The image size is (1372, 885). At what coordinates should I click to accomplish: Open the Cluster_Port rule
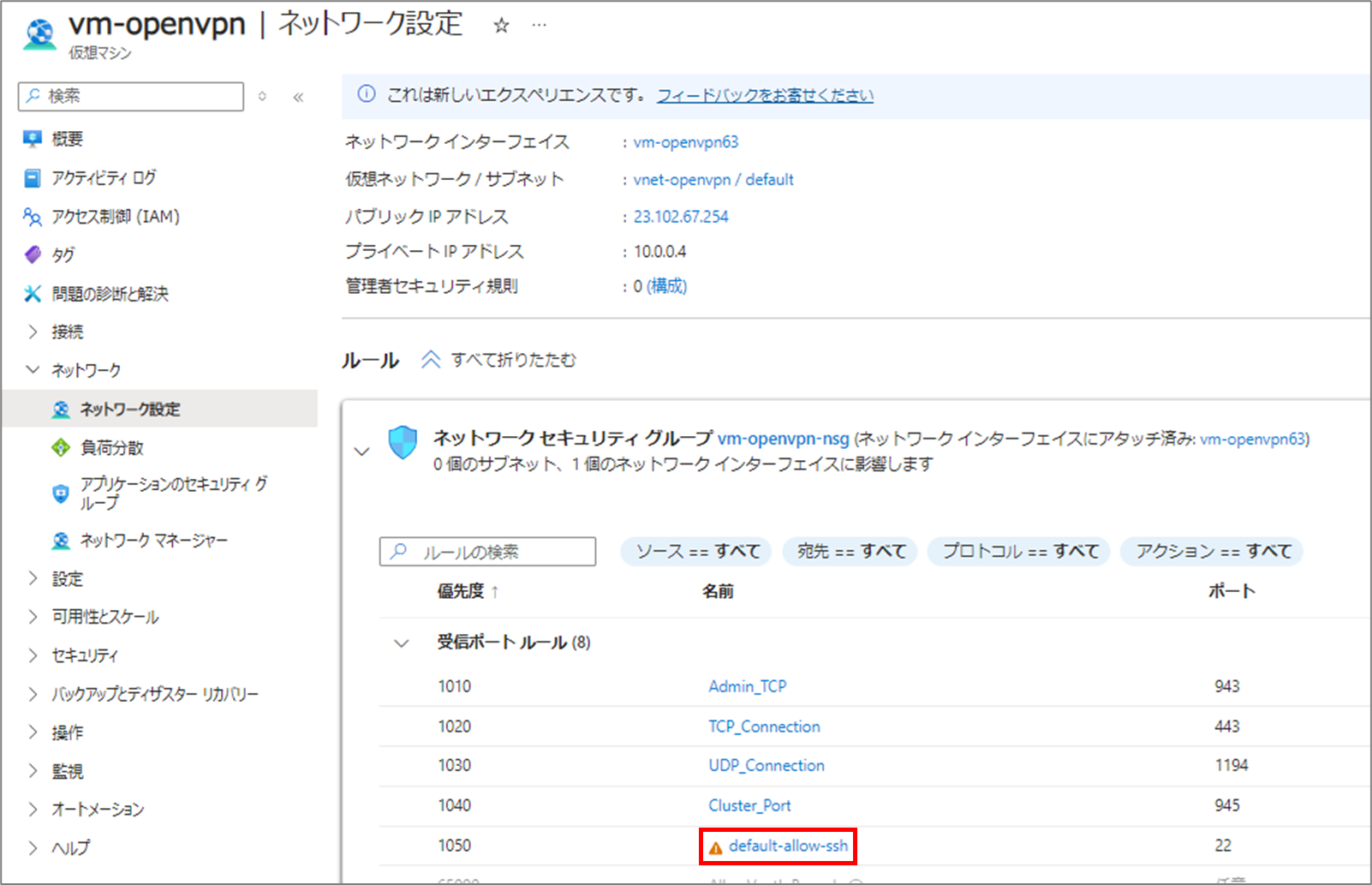tap(749, 806)
